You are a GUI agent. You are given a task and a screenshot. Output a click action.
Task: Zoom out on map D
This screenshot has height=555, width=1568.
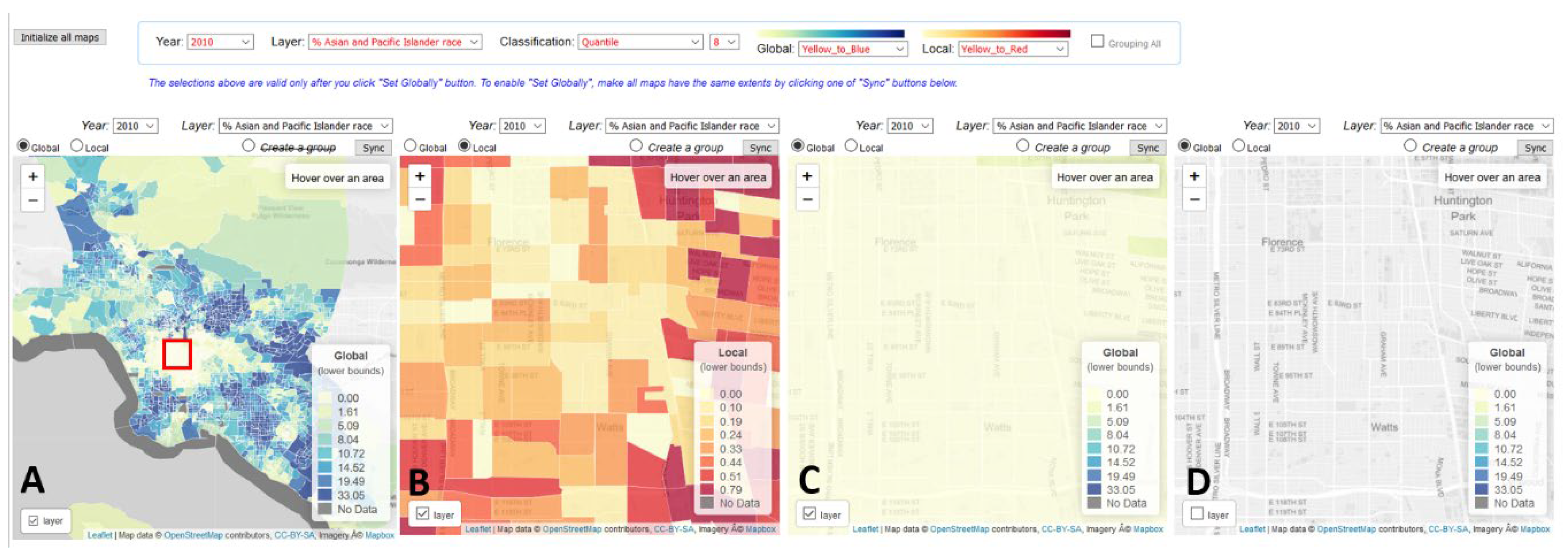coord(1194,199)
